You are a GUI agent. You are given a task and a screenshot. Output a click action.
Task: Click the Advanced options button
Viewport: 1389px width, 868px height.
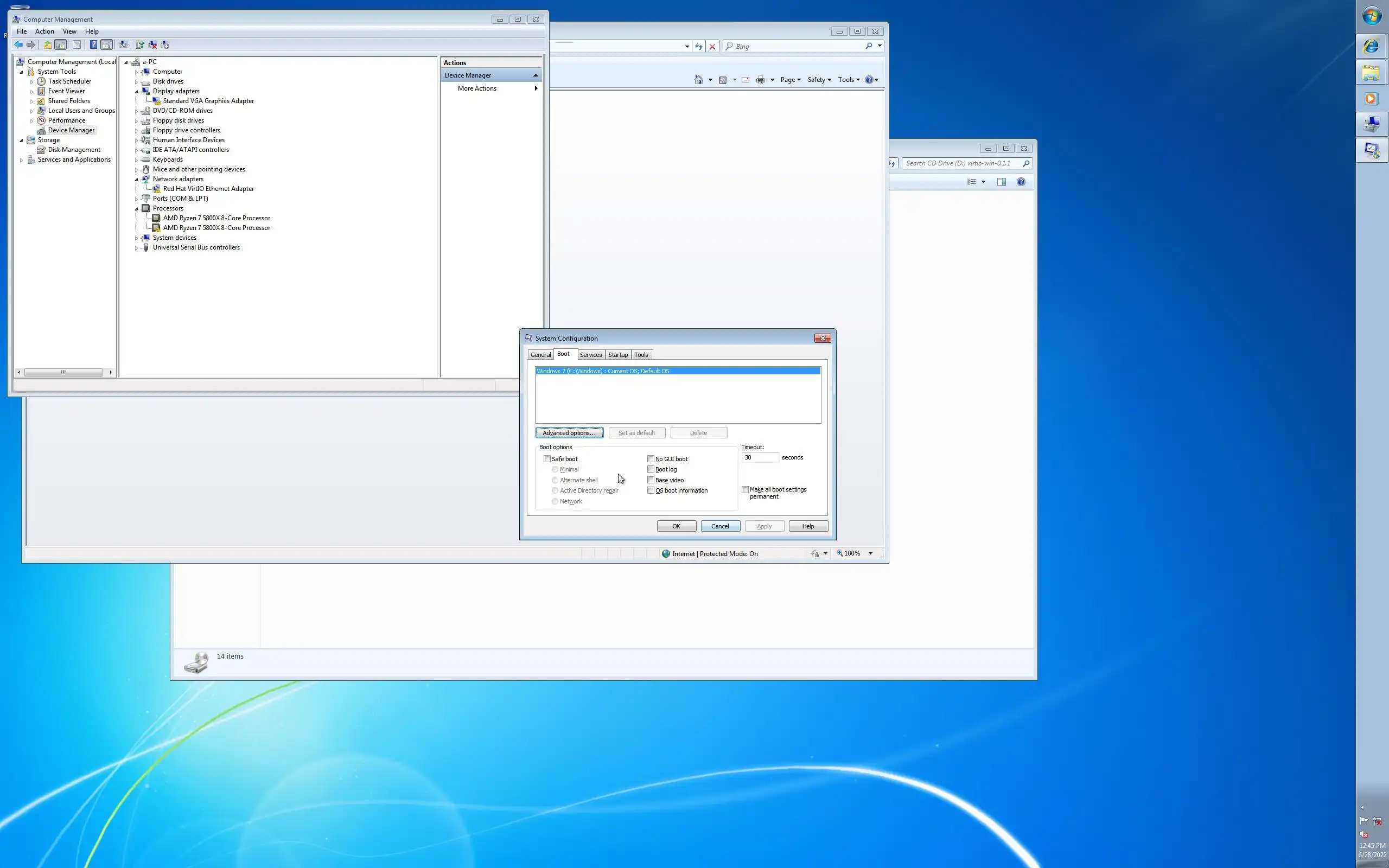pos(569,433)
